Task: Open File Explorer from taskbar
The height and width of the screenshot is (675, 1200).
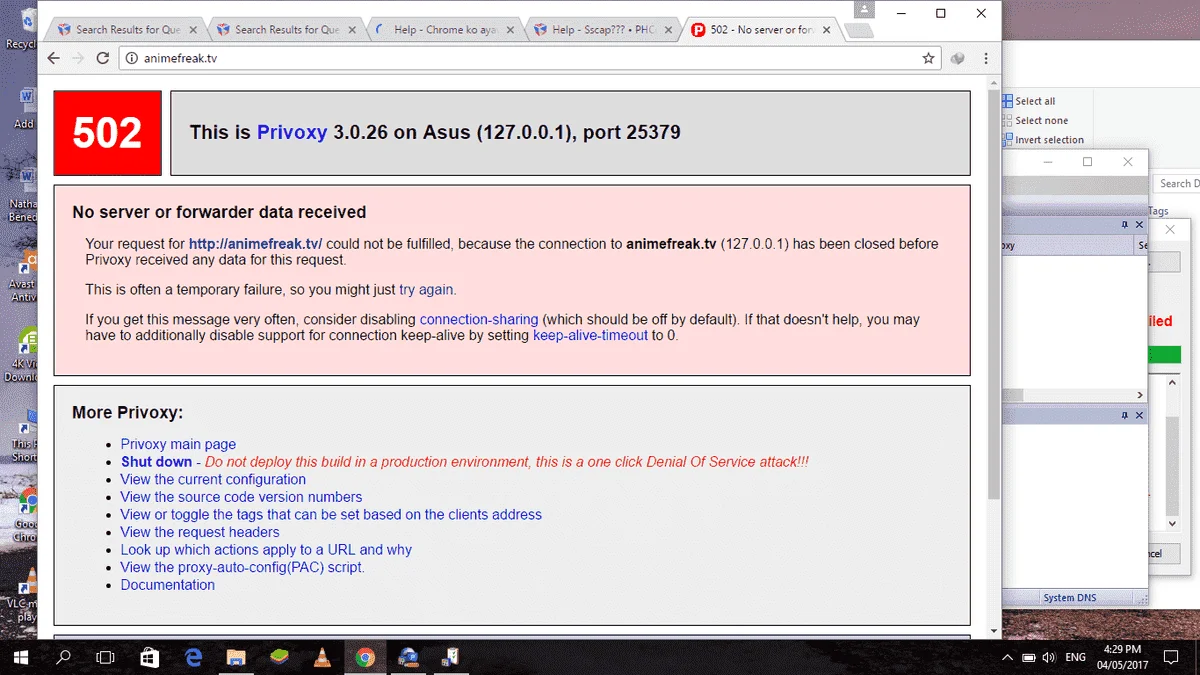Action: (236, 657)
